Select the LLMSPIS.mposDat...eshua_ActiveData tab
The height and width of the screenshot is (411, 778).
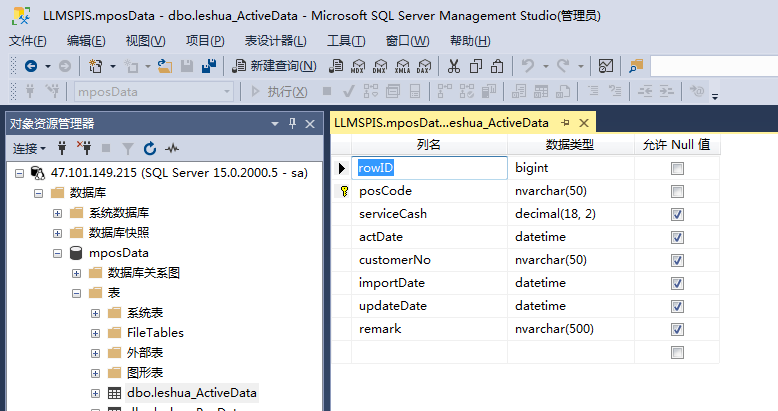(x=441, y=123)
